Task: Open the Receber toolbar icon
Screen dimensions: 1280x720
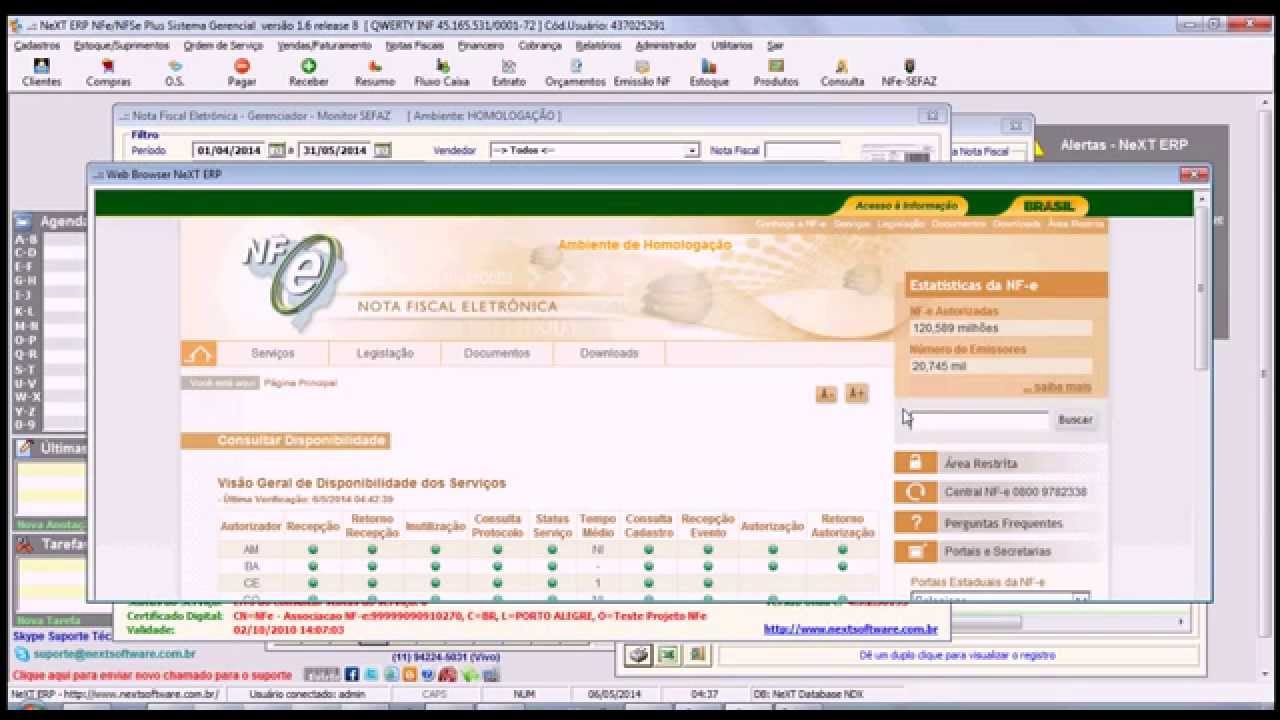Action: pos(308,73)
